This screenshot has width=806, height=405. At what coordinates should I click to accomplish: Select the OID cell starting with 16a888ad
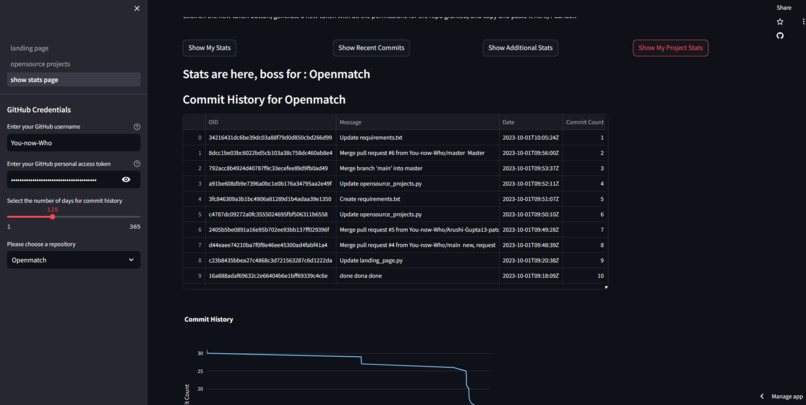click(x=270, y=276)
